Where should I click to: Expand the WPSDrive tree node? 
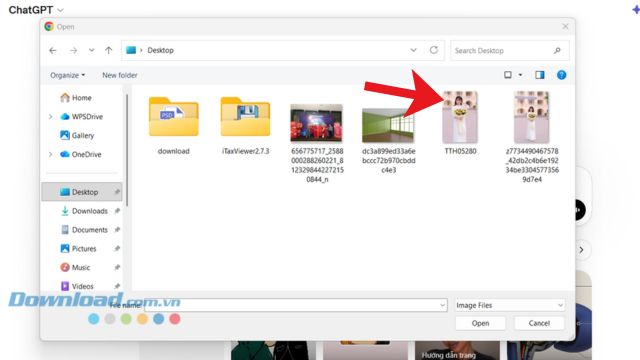click(x=51, y=117)
